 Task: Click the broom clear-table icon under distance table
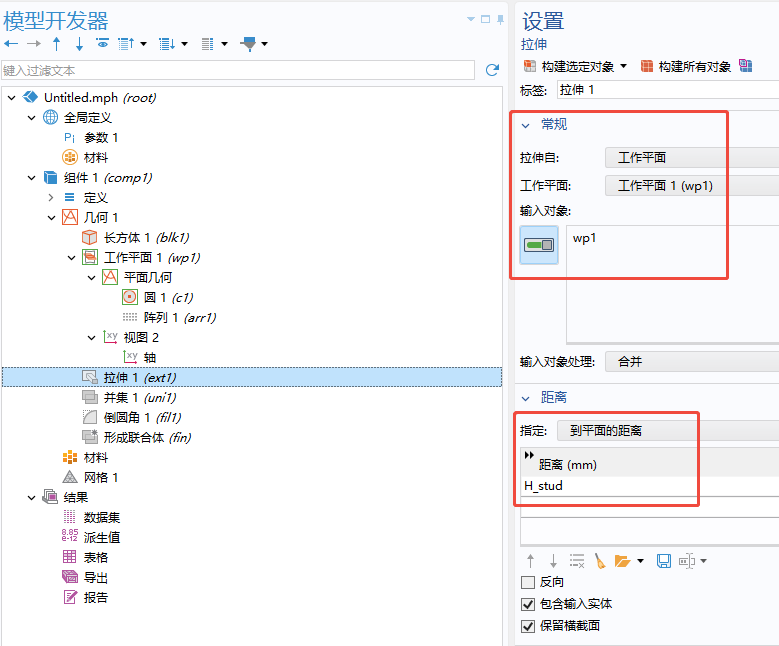[600, 561]
